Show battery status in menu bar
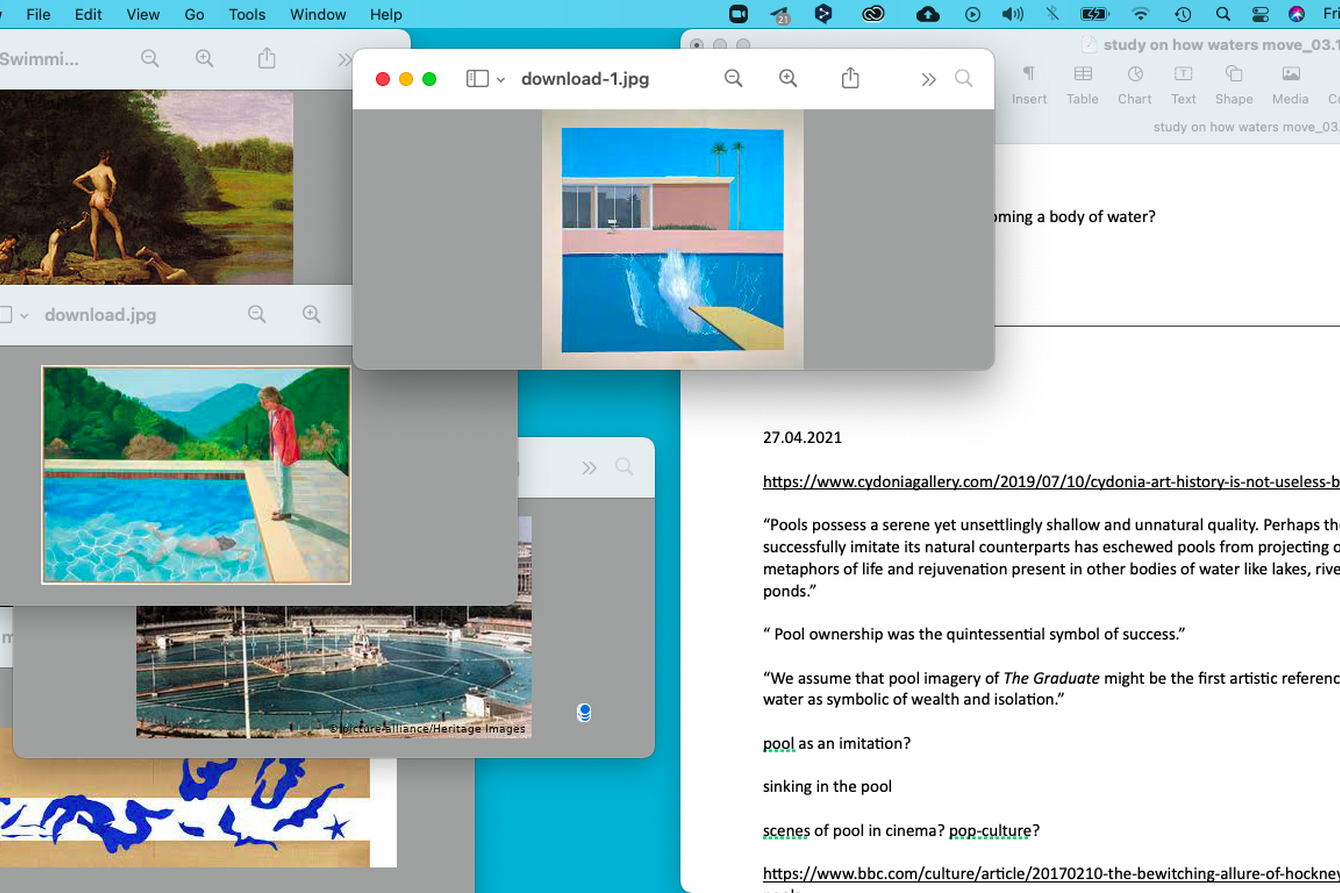 [1094, 14]
